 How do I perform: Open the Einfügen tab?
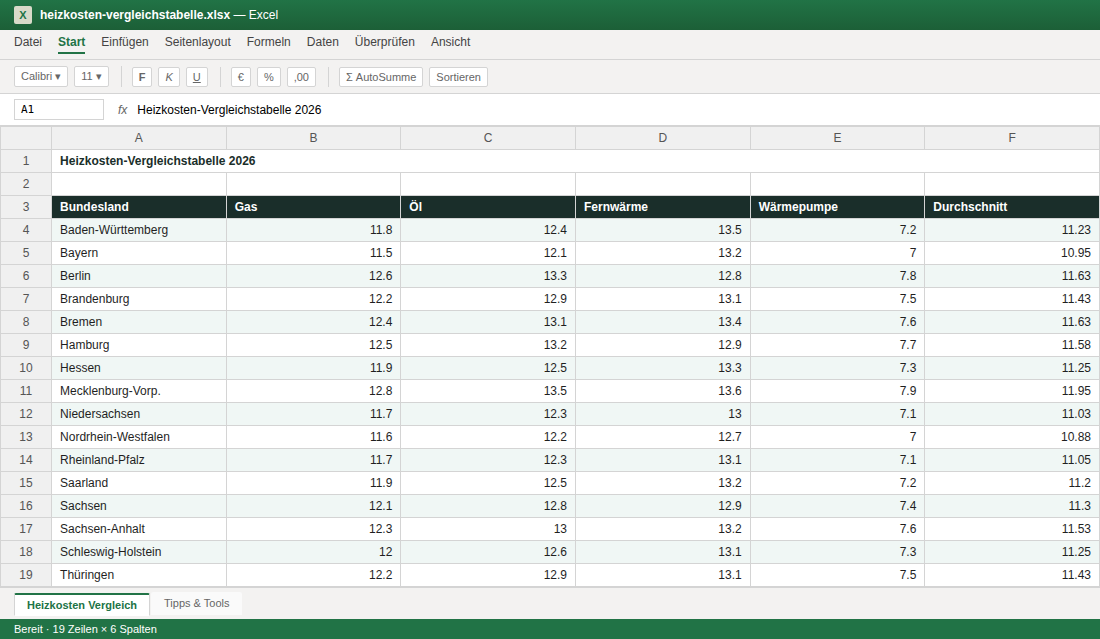tap(125, 42)
